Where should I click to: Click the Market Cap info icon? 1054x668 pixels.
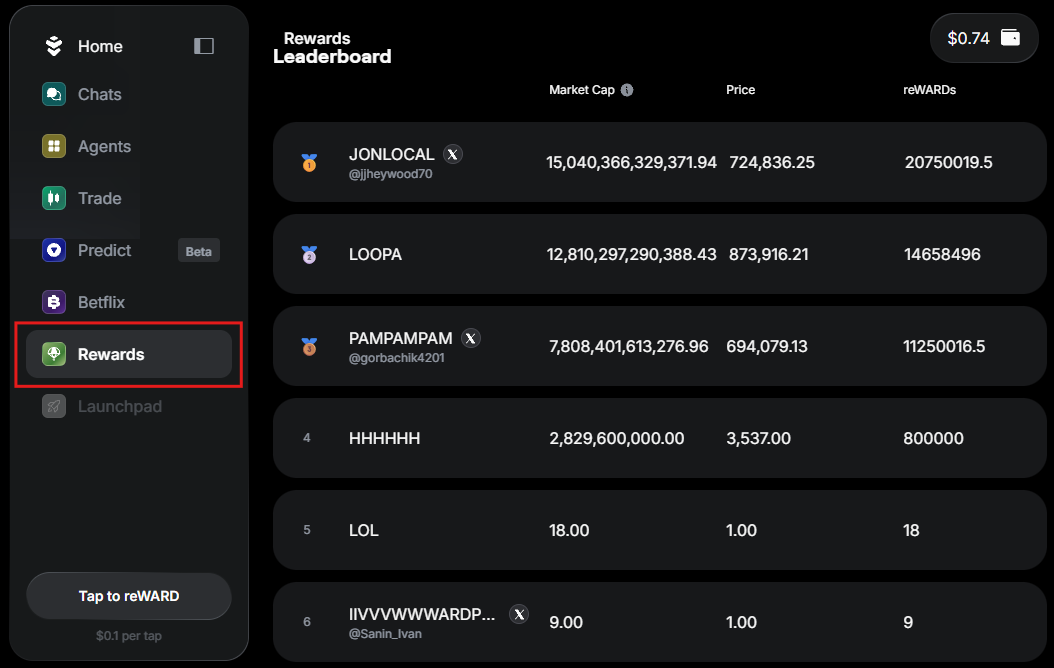pyautogui.click(x=627, y=89)
